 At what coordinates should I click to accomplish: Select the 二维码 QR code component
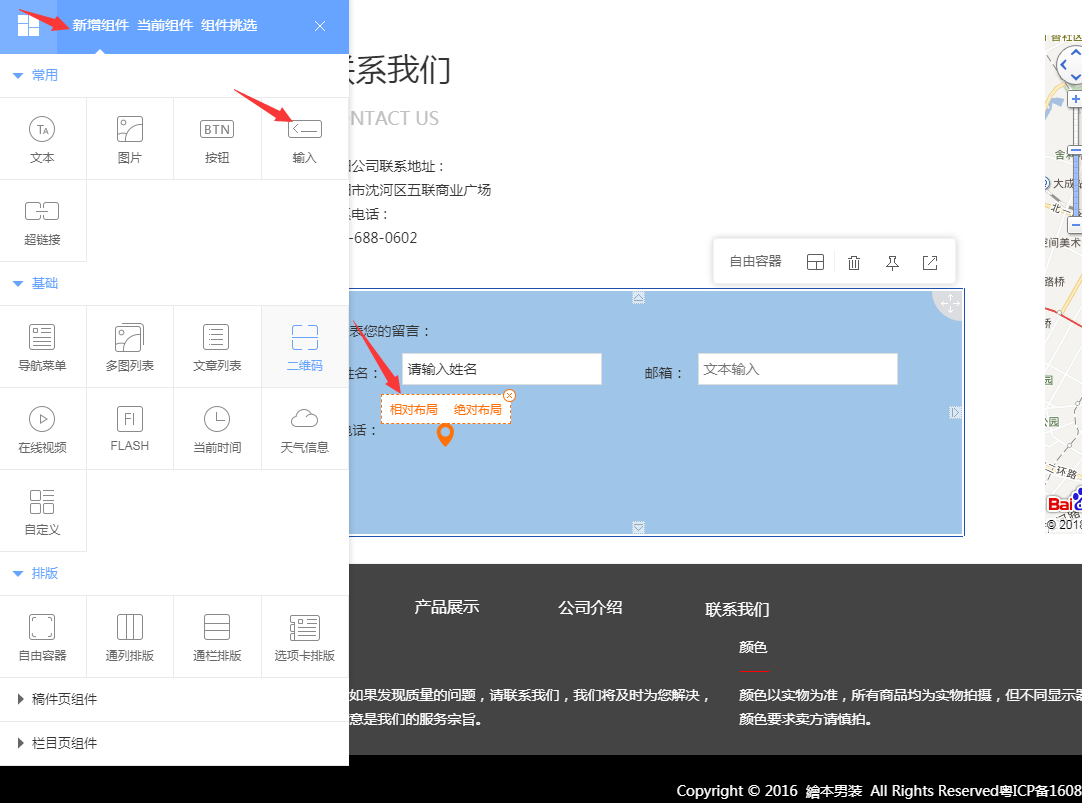[x=304, y=346]
